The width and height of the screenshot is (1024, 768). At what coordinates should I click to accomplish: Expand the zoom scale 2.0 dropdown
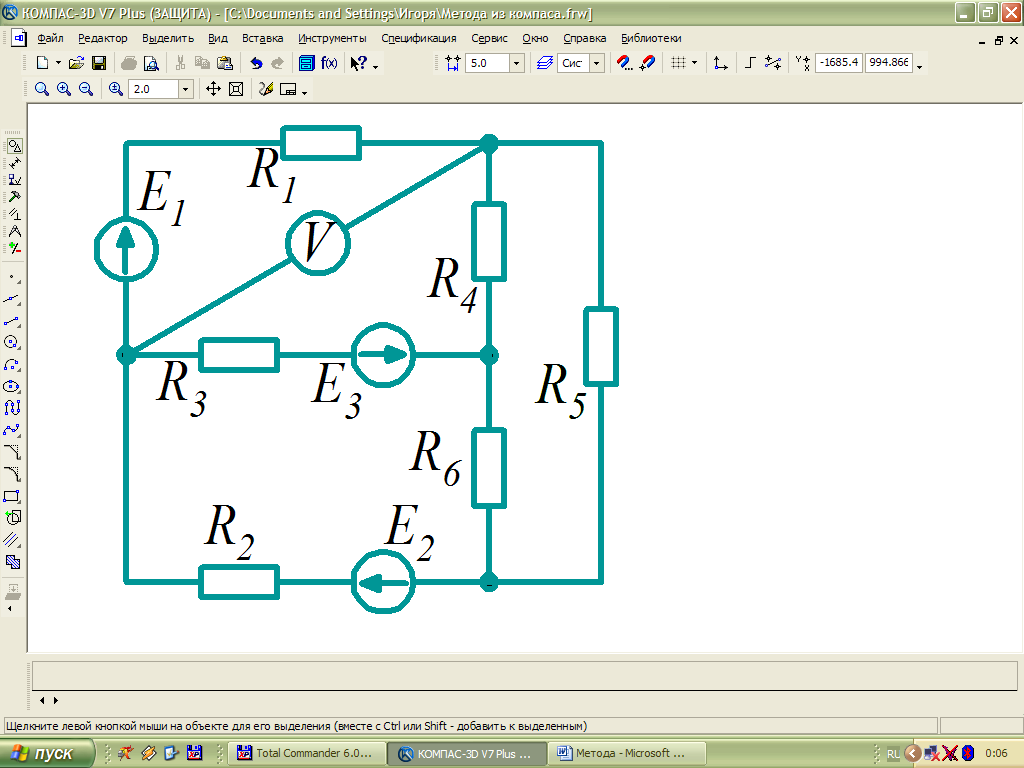pos(185,89)
